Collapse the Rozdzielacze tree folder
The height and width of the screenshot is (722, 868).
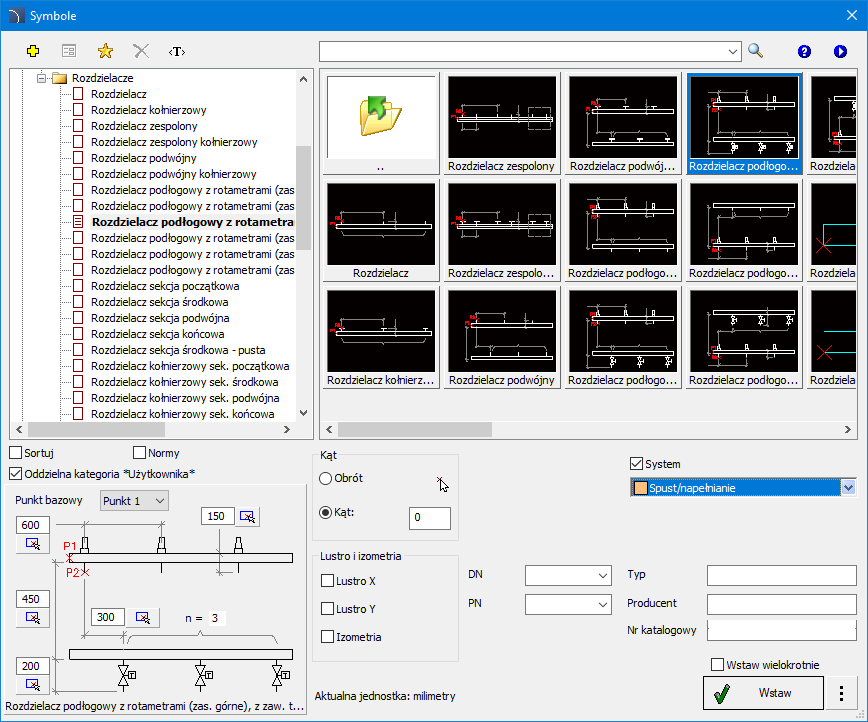tap(43, 78)
